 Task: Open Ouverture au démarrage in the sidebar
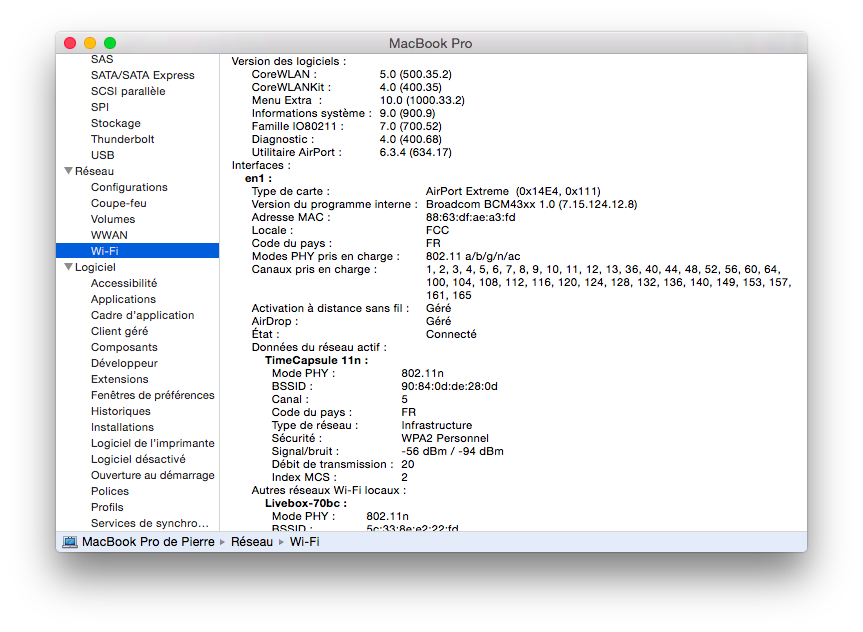pos(152,475)
